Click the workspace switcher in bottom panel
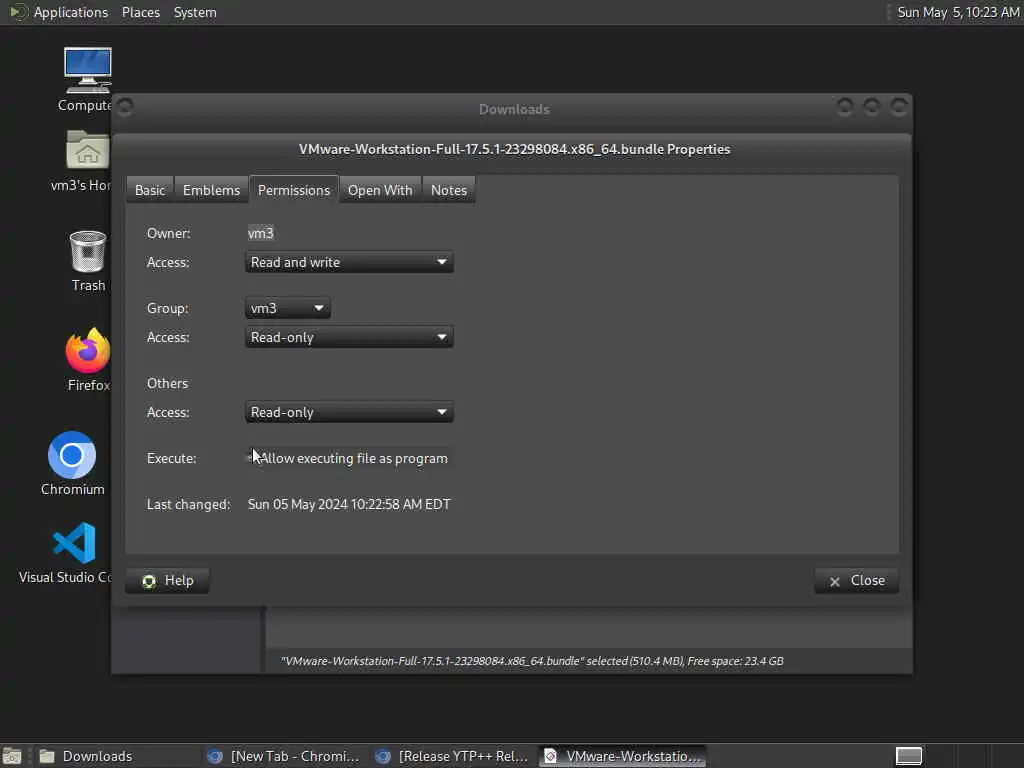This screenshot has width=1024, height=768. click(908, 756)
